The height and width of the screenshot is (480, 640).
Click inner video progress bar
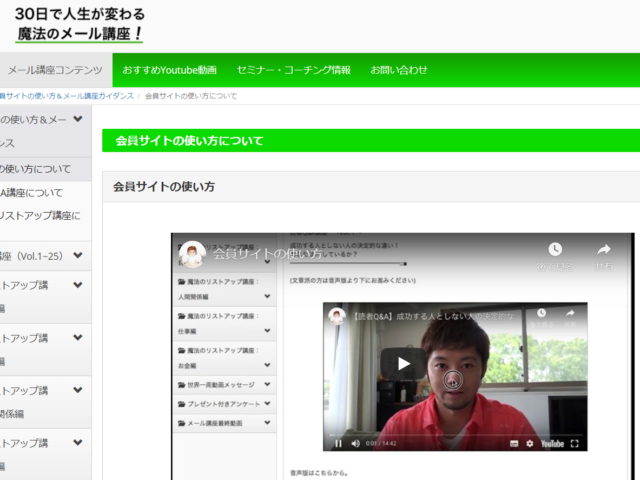[455, 435]
